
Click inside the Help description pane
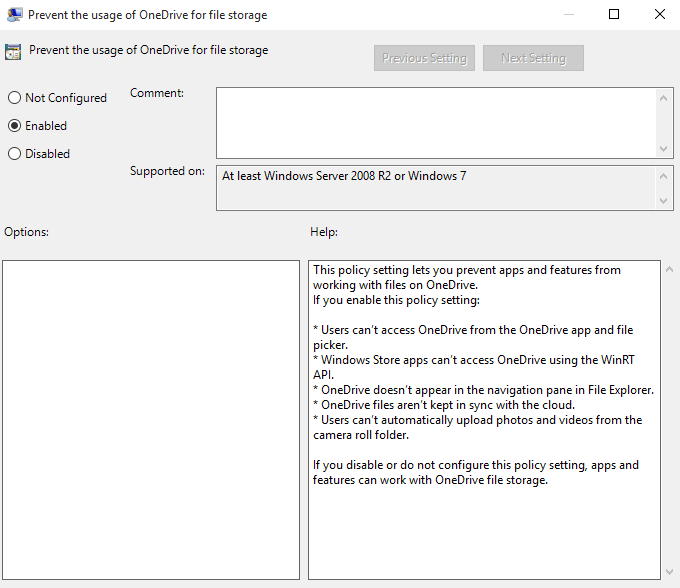[x=484, y=420]
